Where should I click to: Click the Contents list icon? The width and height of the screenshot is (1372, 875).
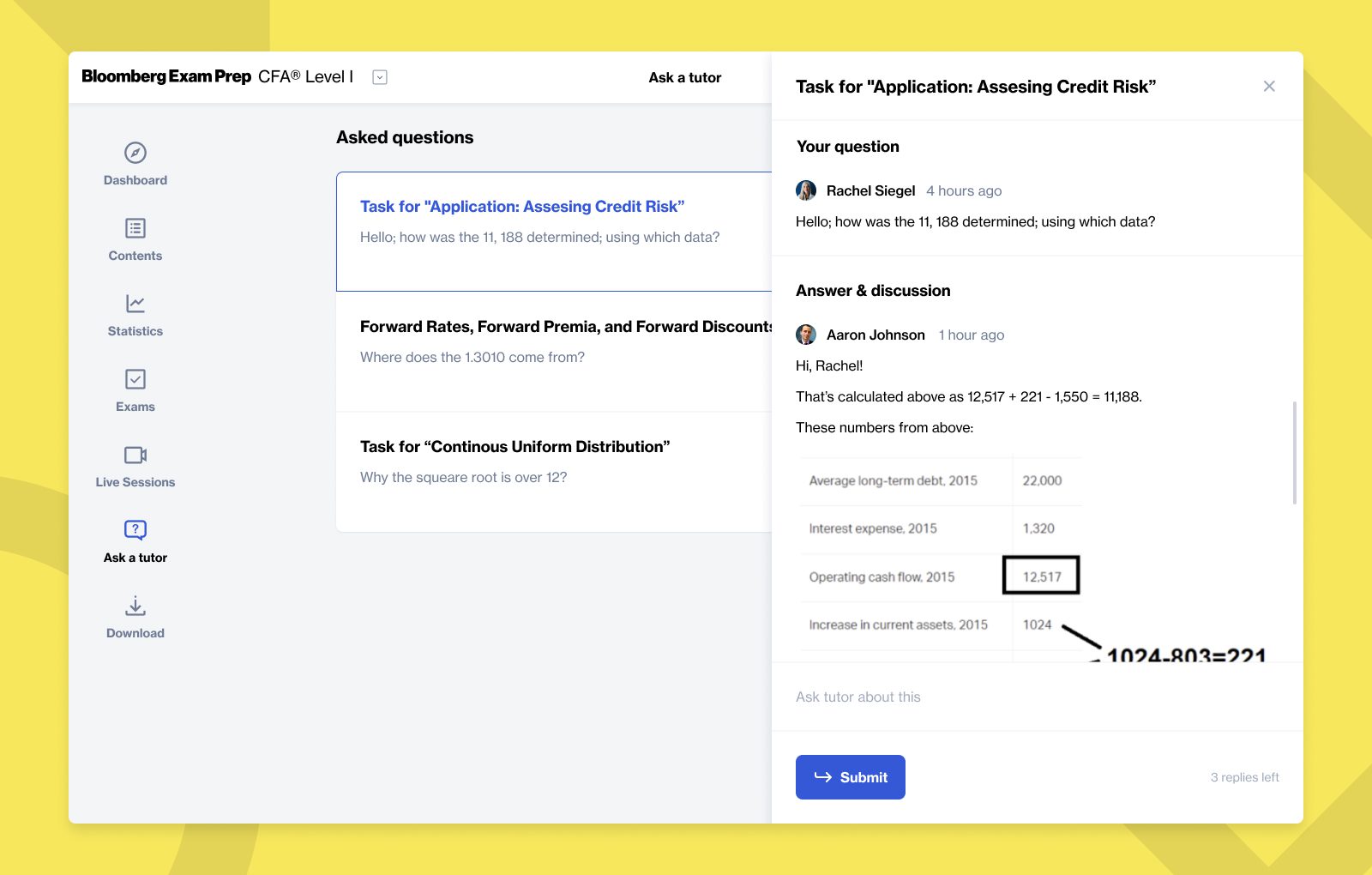point(135,228)
